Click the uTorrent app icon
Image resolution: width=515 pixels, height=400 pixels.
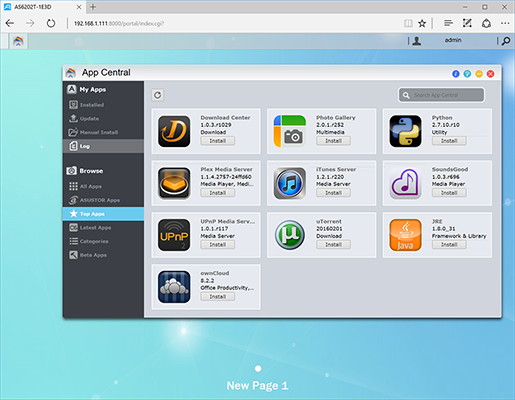pos(290,235)
